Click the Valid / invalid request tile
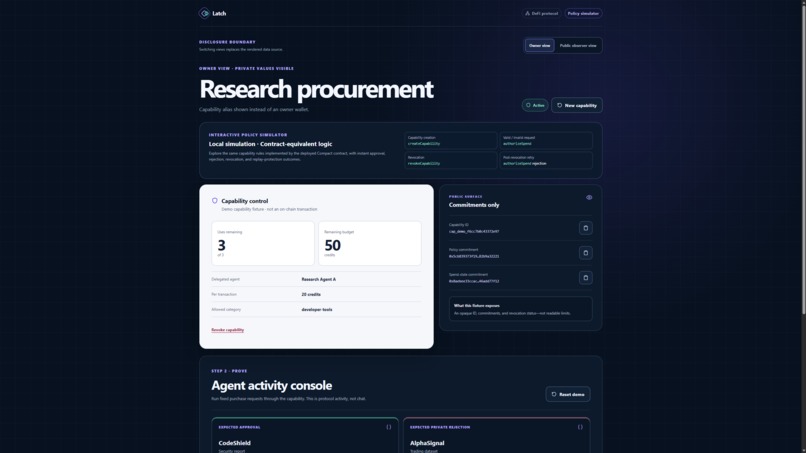 [546, 140]
